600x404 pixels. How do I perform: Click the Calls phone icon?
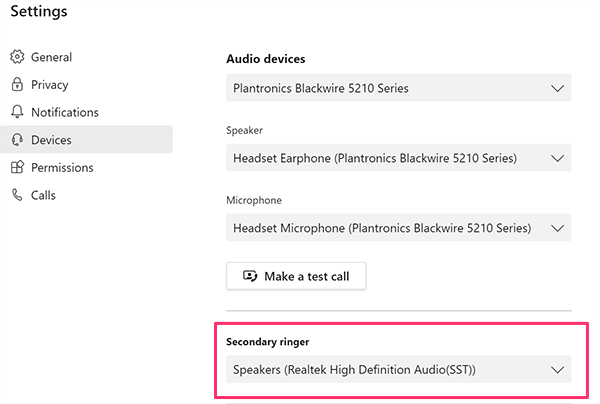click(16, 195)
